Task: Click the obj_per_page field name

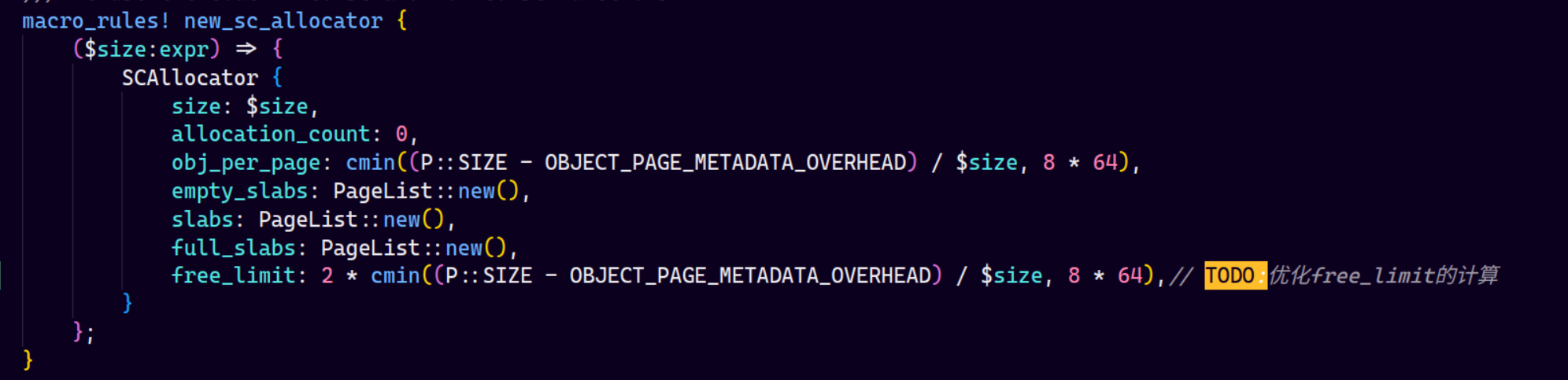Action: [246, 163]
